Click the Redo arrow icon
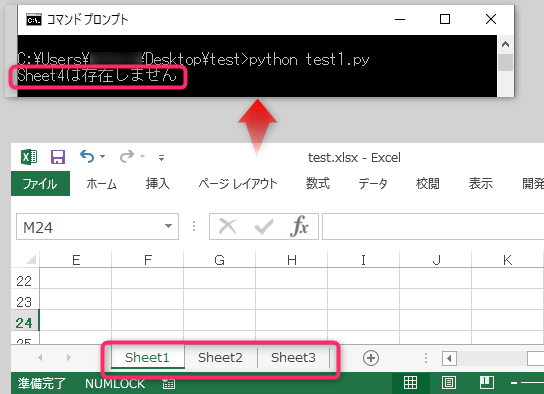544x394 pixels. [x=127, y=156]
